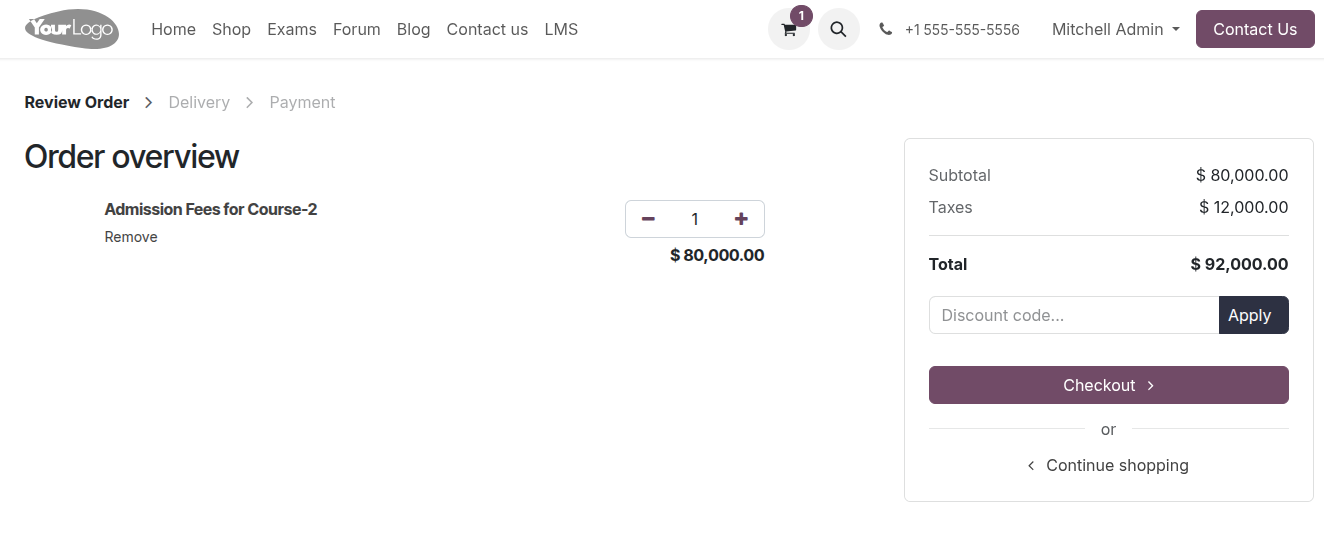Click the search magnifier icon

coord(839,29)
